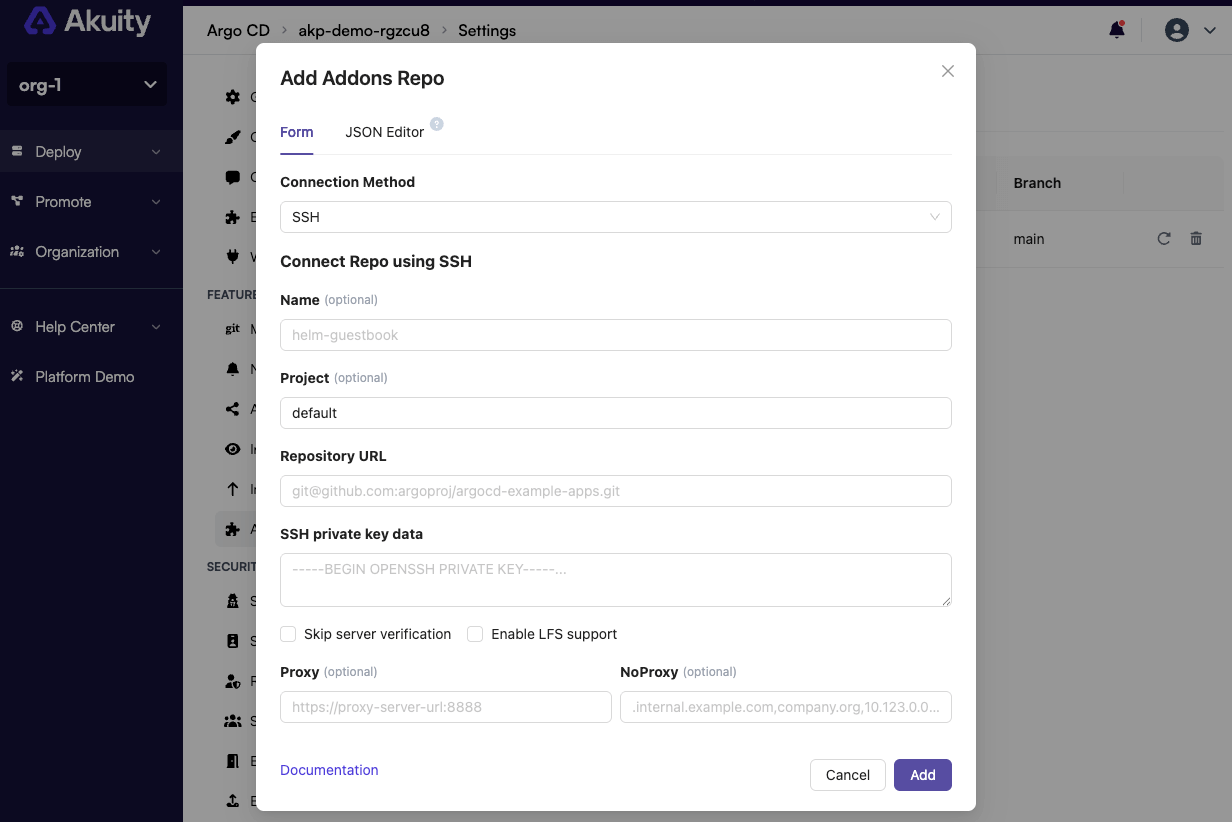Click the refresh icon beside the main branch repo
The image size is (1232, 822).
coord(1163,239)
